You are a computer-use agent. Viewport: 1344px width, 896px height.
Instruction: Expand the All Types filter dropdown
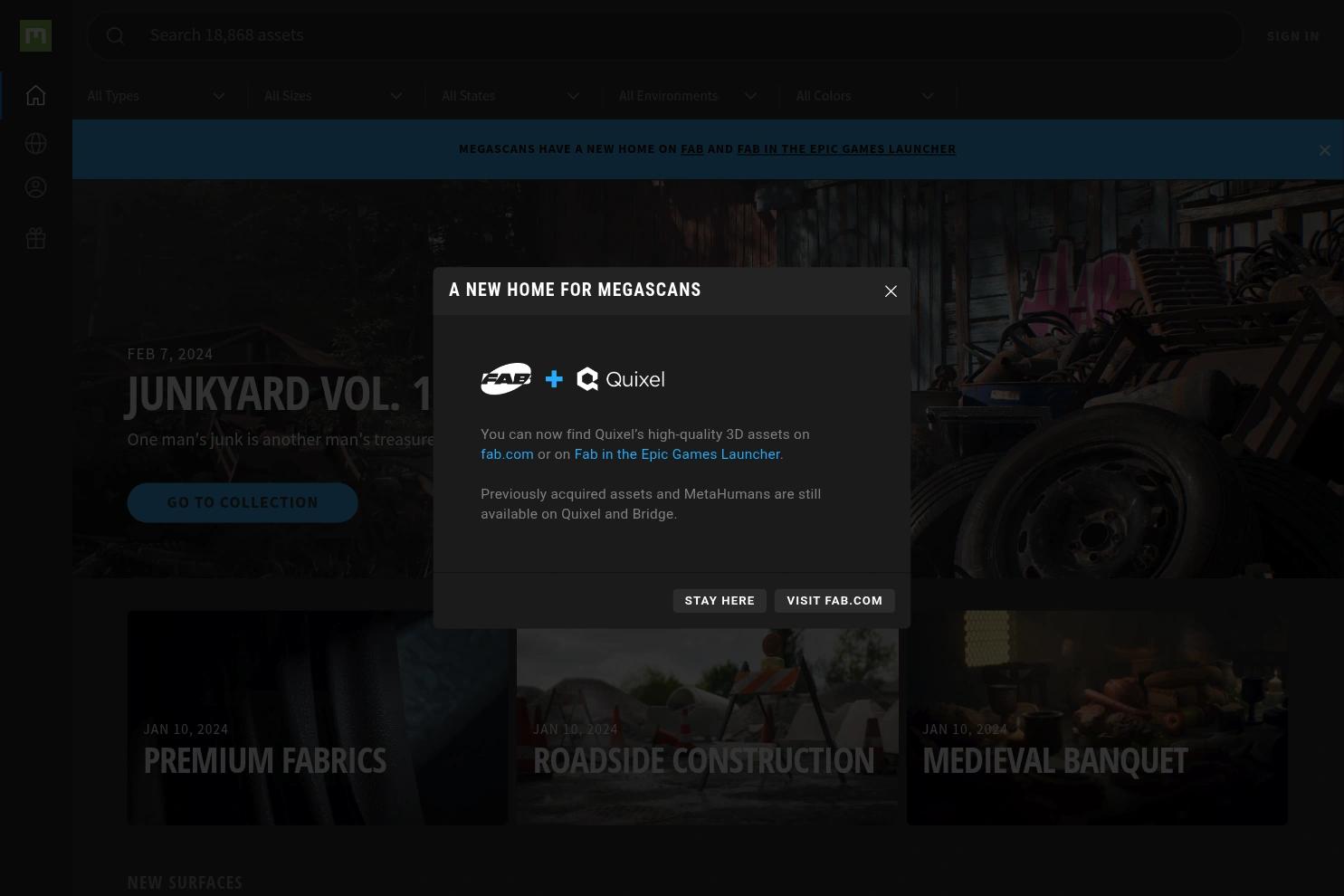tap(157, 96)
